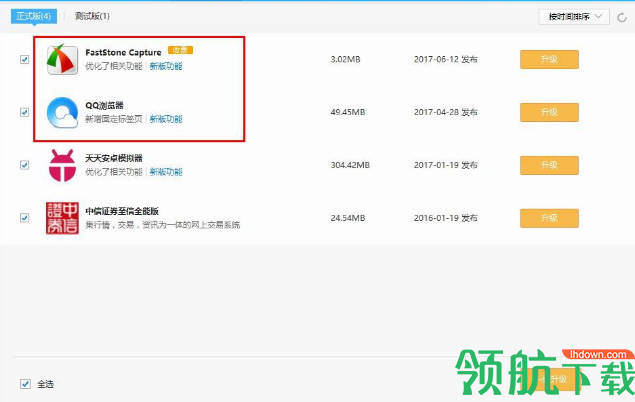Click the 全选 label text
The image size is (635, 402).
coord(45,384)
